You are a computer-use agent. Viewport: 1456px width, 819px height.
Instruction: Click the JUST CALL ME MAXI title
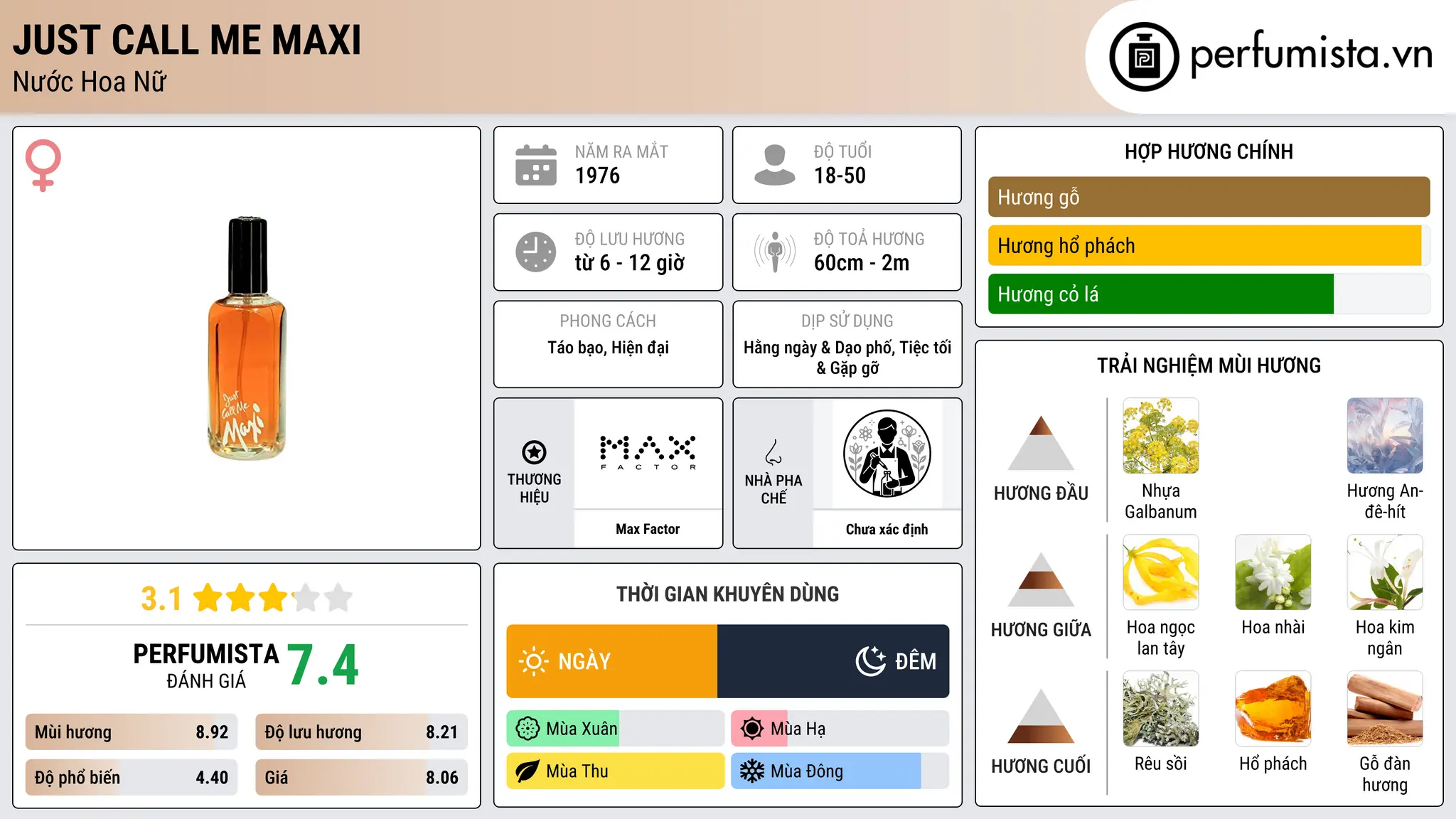187,40
